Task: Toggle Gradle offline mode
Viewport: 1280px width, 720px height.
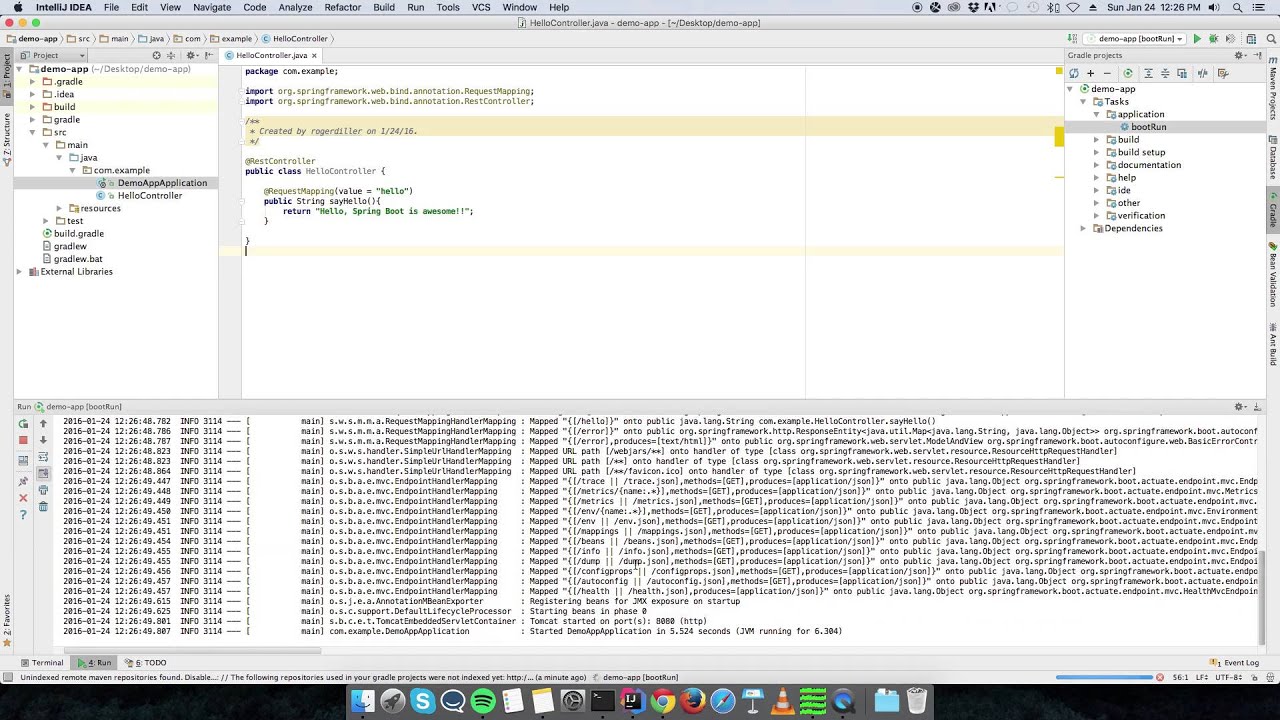Action: pos(1203,73)
